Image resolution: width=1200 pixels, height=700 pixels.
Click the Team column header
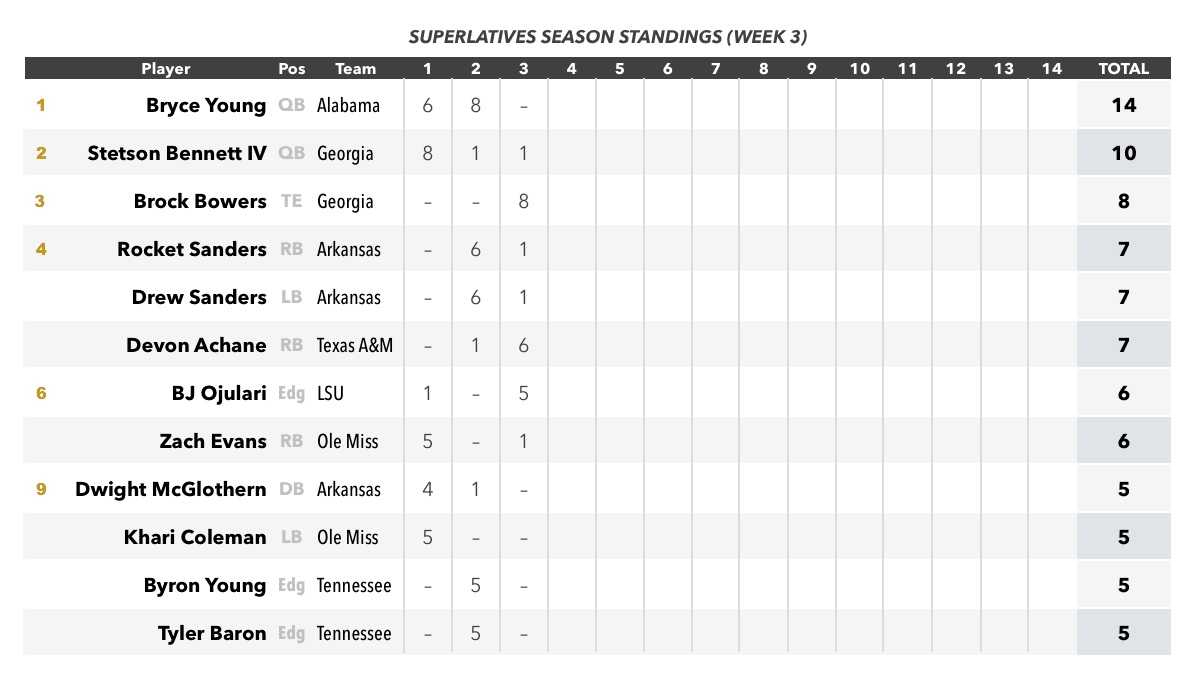[x=356, y=69]
